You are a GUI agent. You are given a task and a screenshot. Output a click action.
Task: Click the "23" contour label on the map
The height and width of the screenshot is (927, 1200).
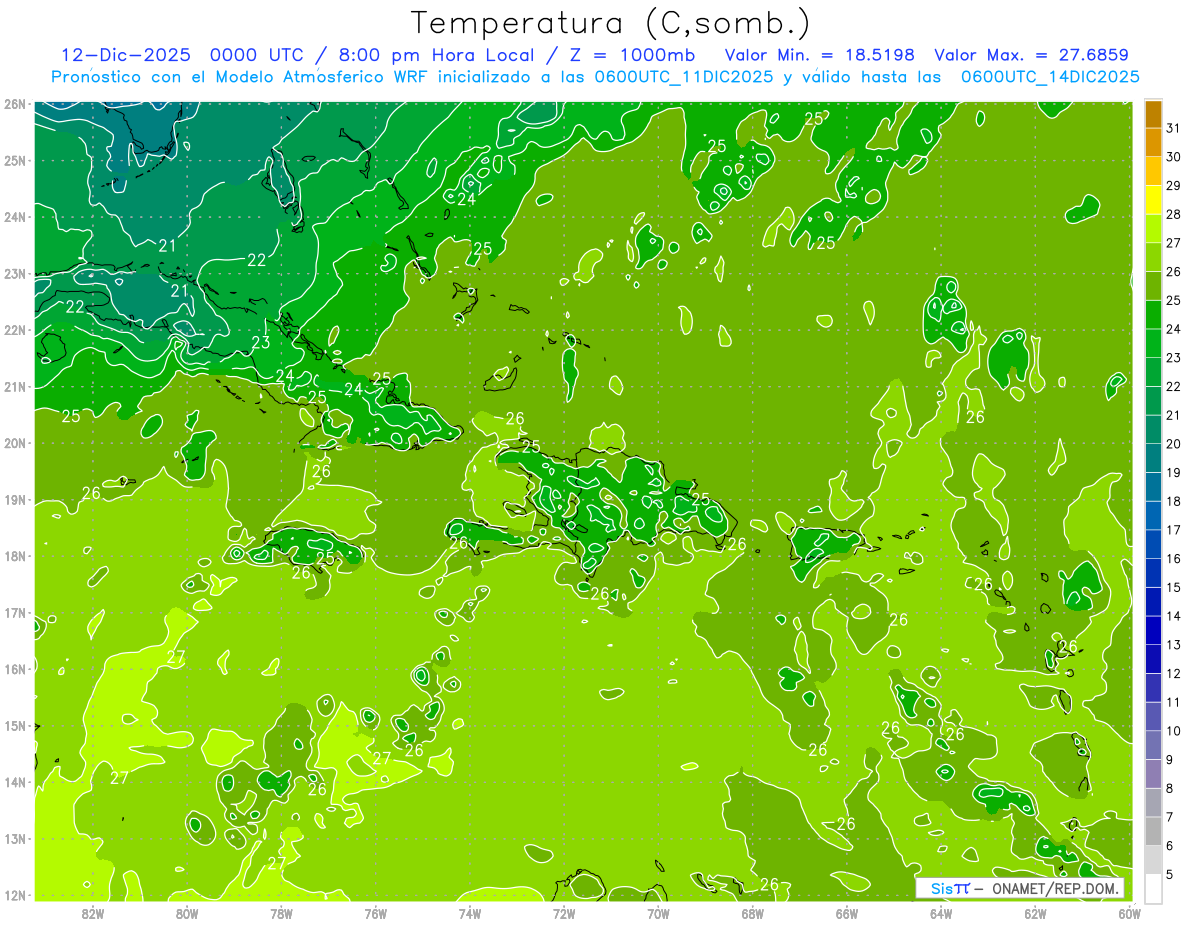pyautogui.click(x=261, y=343)
